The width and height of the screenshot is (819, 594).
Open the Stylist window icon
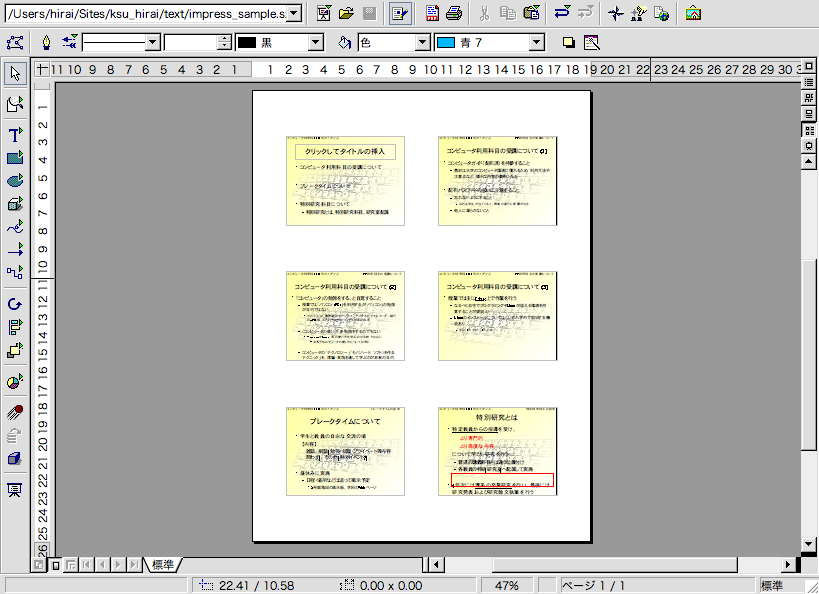[639, 14]
